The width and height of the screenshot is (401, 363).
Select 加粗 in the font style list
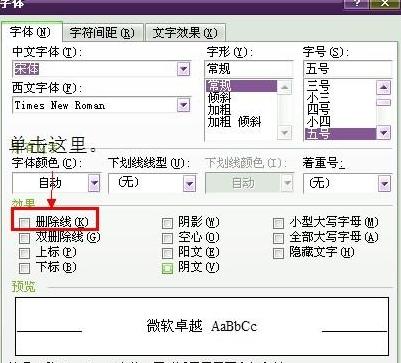point(242,110)
